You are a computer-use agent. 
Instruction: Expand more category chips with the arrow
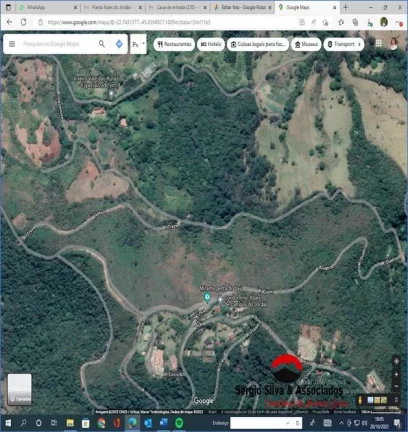(x=359, y=44)
